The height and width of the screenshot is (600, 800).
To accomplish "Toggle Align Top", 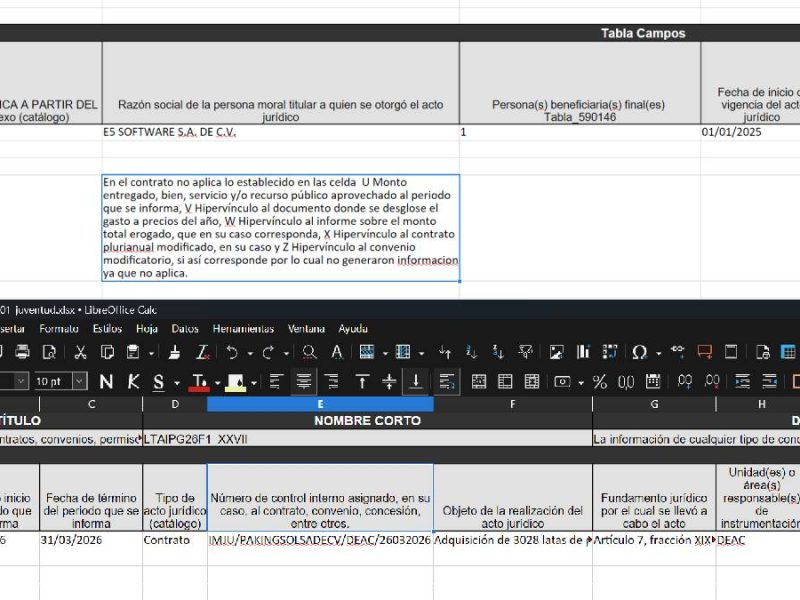I will [x=362, y=382].
